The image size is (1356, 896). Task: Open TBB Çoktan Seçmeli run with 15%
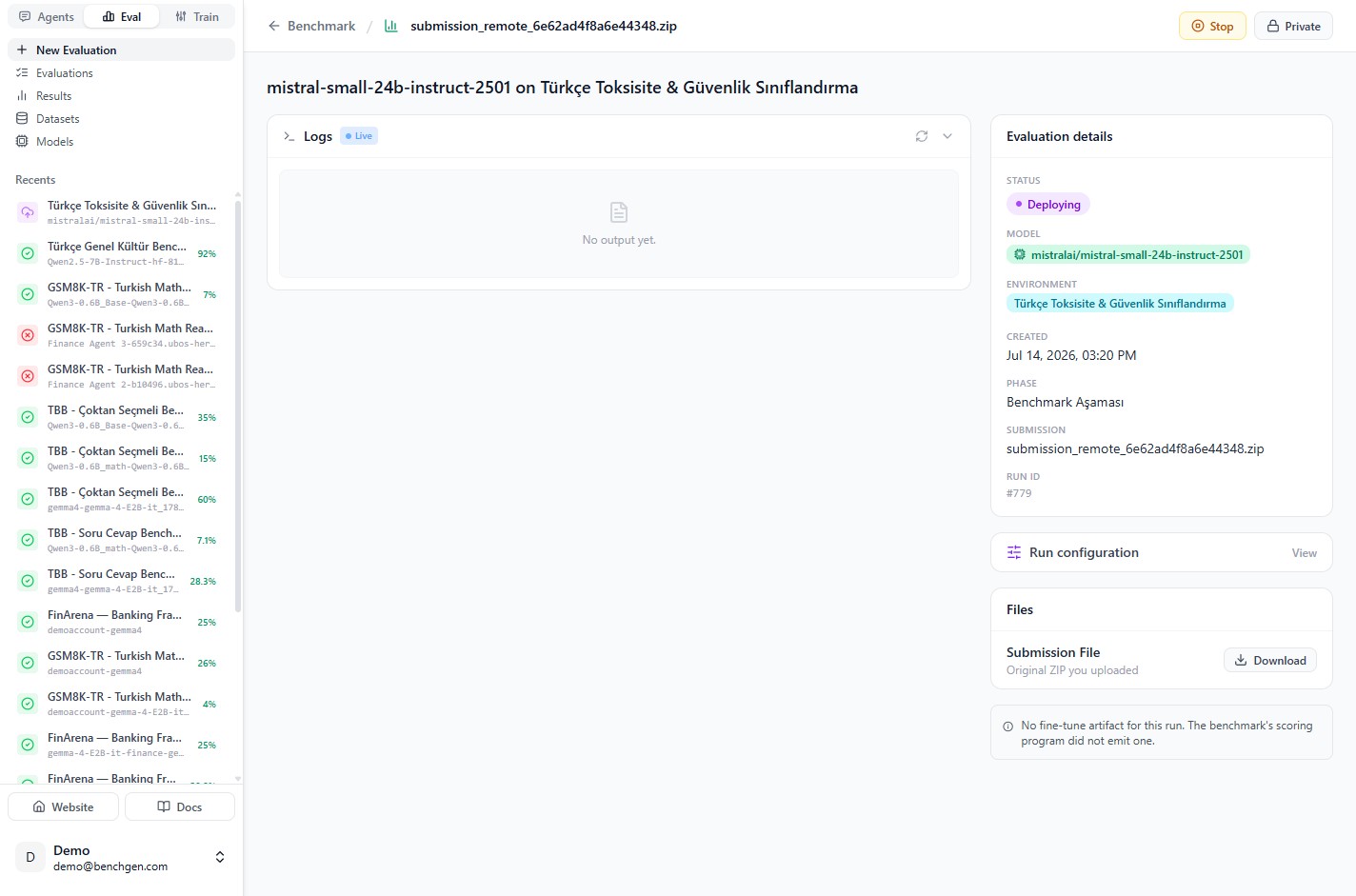[123, 458]
